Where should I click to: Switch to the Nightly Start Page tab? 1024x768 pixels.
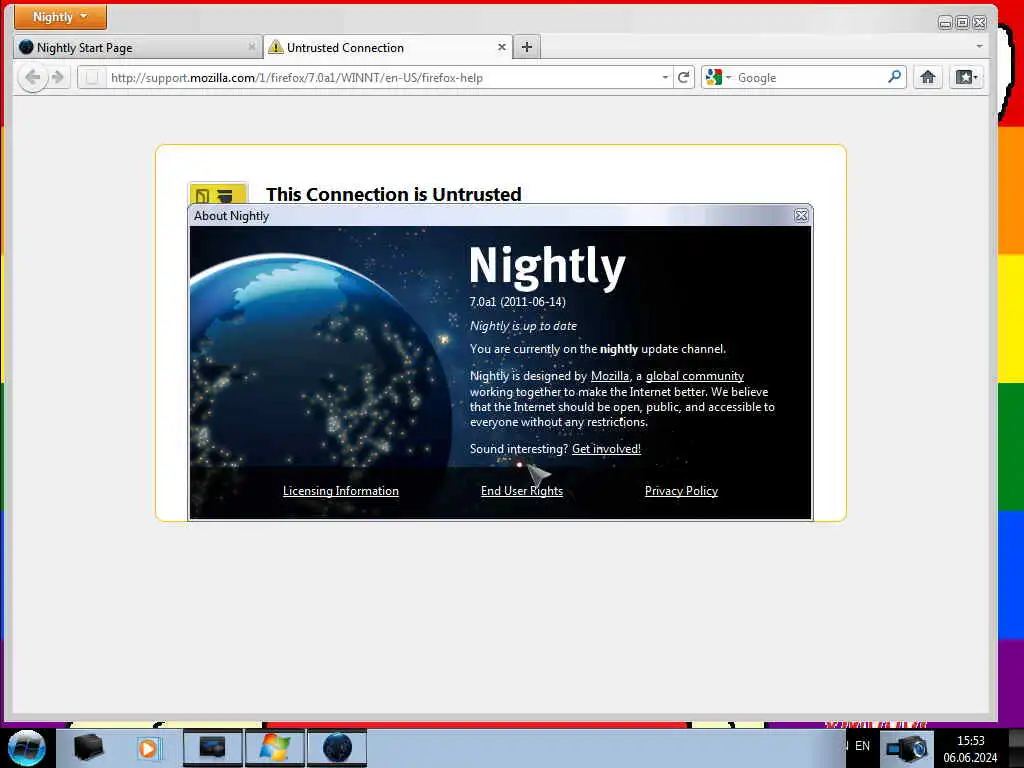(x=138, y=48)
